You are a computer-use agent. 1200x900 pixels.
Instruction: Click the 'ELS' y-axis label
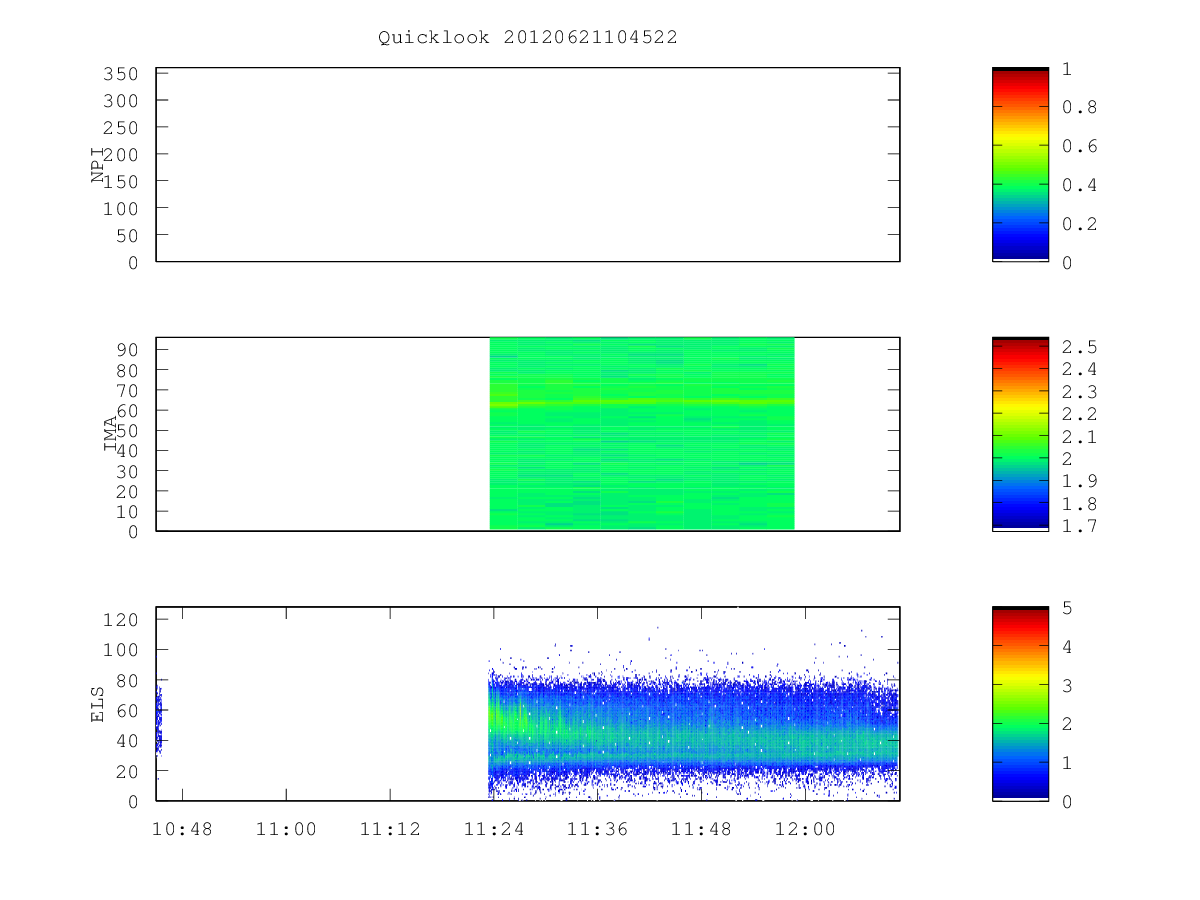98,704
